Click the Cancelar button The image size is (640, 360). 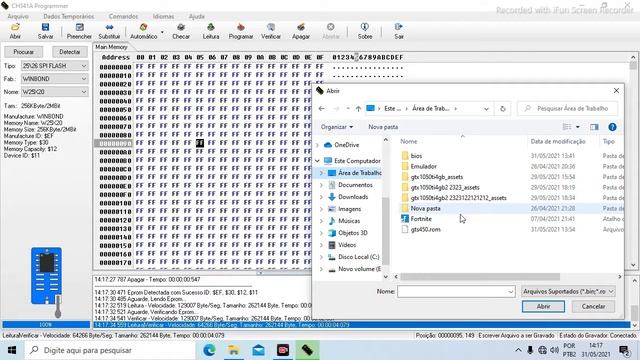point(593,307)
